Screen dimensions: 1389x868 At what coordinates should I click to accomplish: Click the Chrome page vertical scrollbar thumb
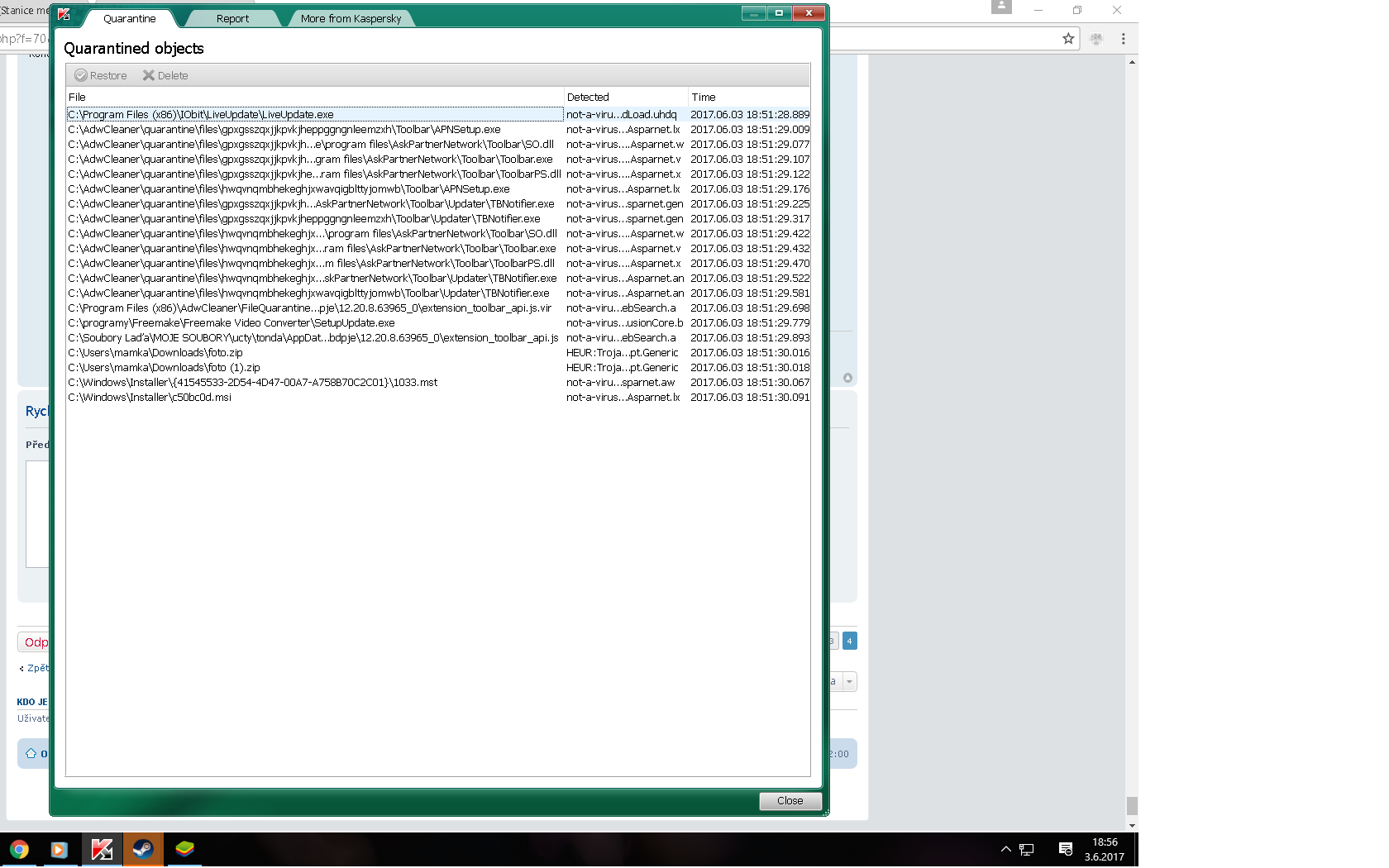point(1132,805)
